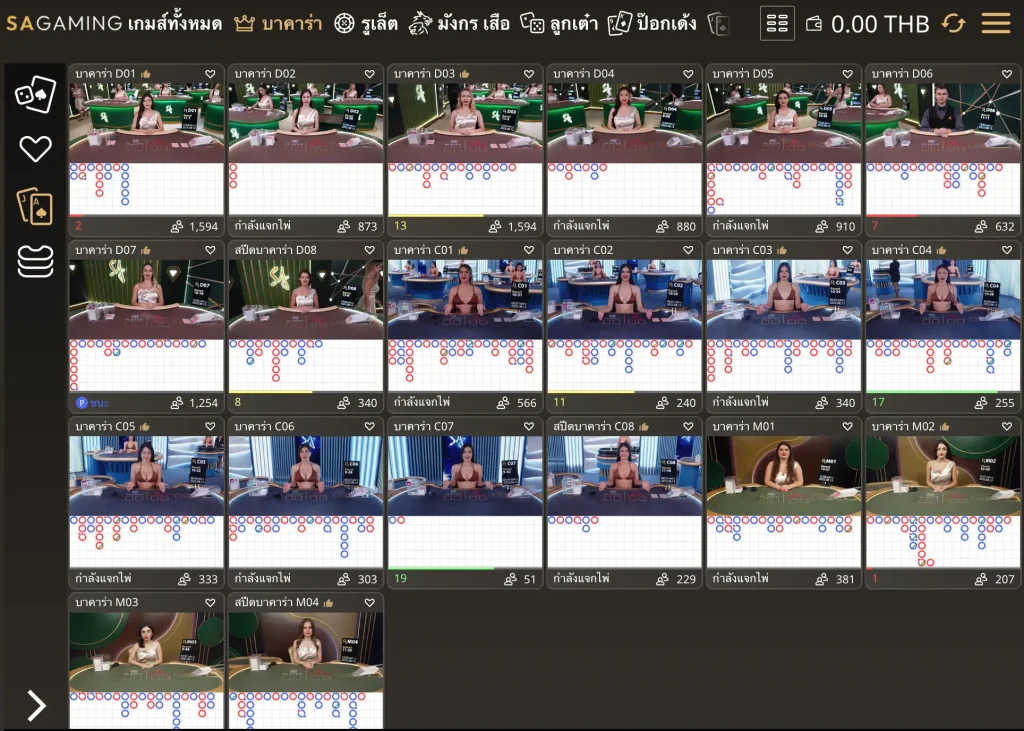Viewport: 1024px width, 731px height.
Task: Open the บาคาร่า M01 table video thumbnail
Action: click(x=783, y=475)
